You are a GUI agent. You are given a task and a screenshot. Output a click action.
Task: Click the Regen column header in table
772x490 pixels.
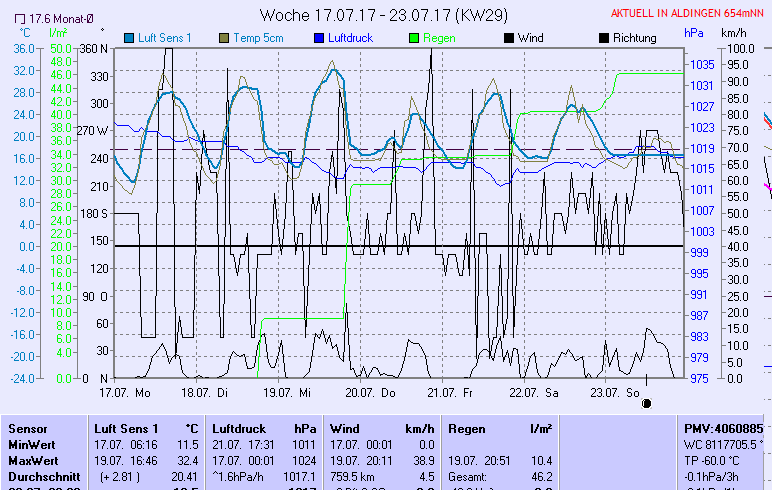[x=467, y=428]
